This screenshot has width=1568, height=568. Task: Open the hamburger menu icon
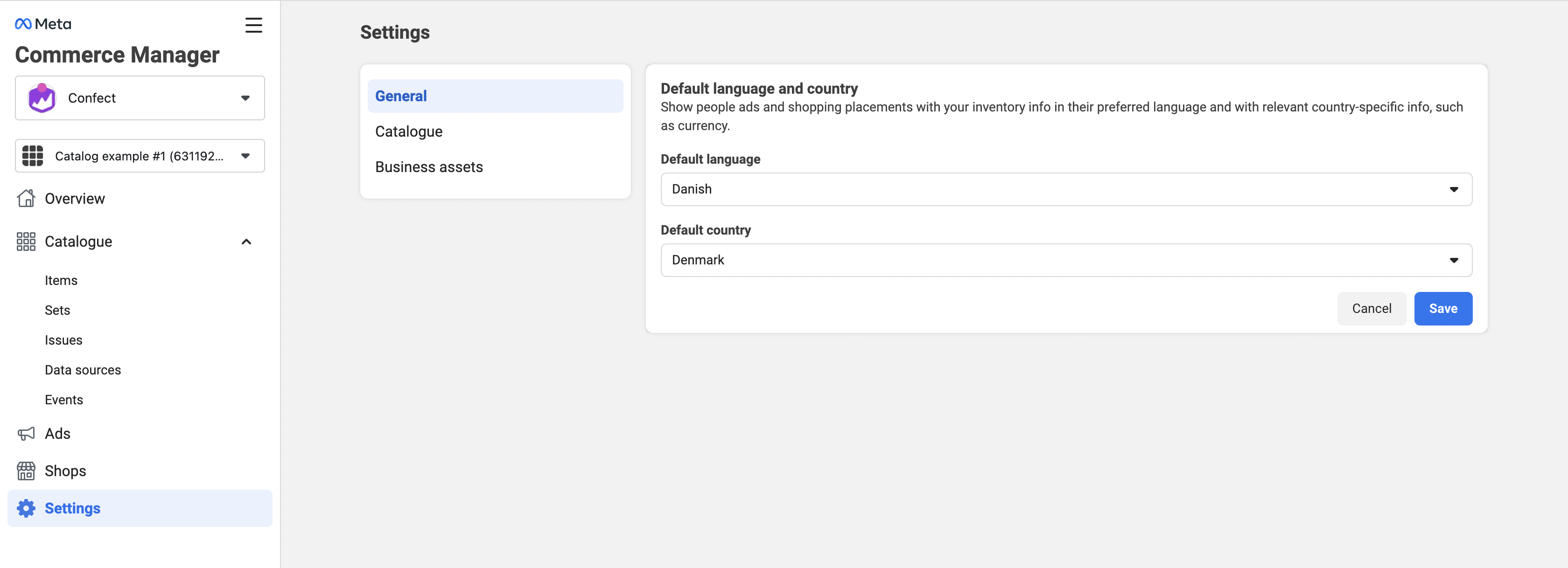[253, 25]
